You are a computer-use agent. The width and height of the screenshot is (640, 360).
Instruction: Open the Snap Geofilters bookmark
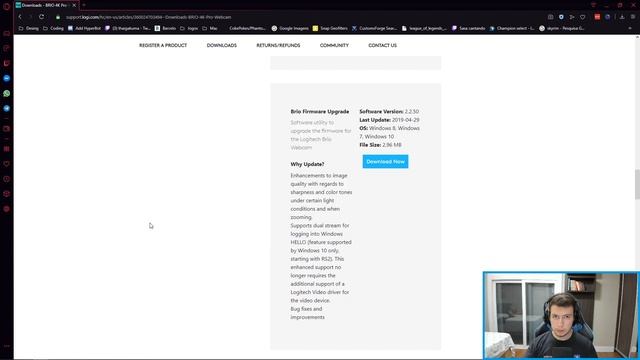pos(330,28)
